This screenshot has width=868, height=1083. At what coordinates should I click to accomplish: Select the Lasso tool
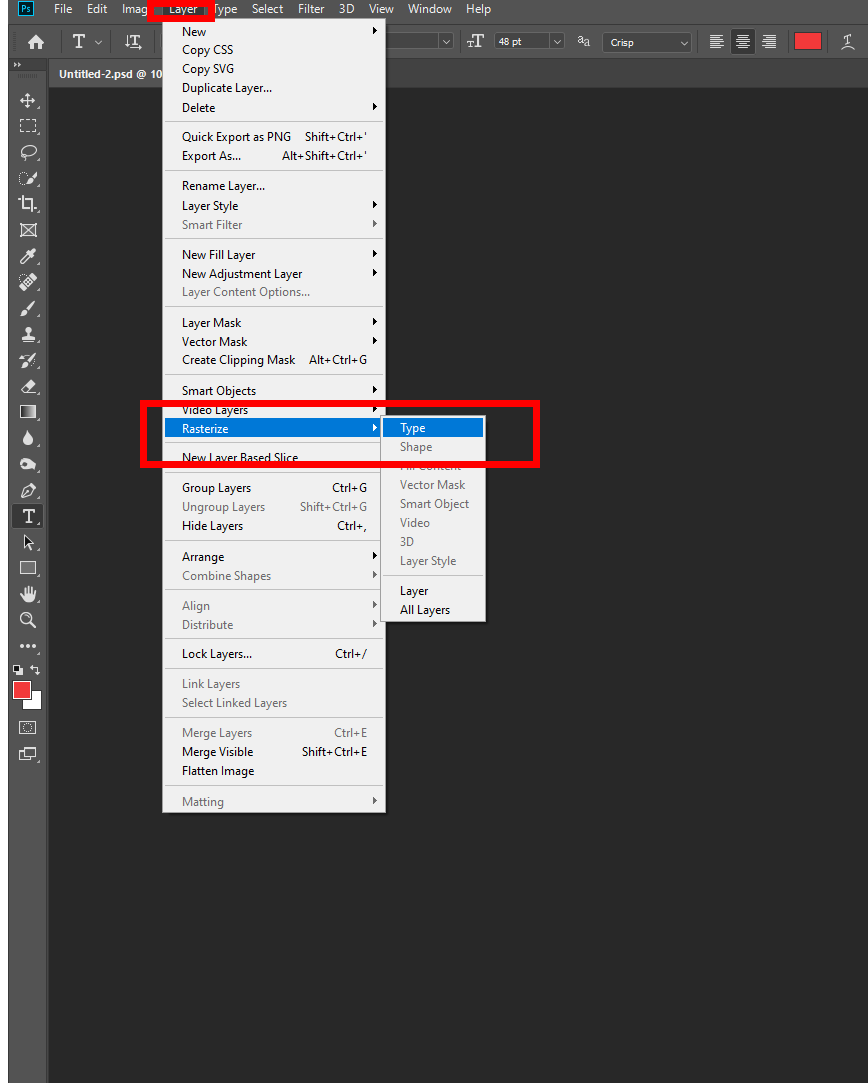tap(28, 153)
